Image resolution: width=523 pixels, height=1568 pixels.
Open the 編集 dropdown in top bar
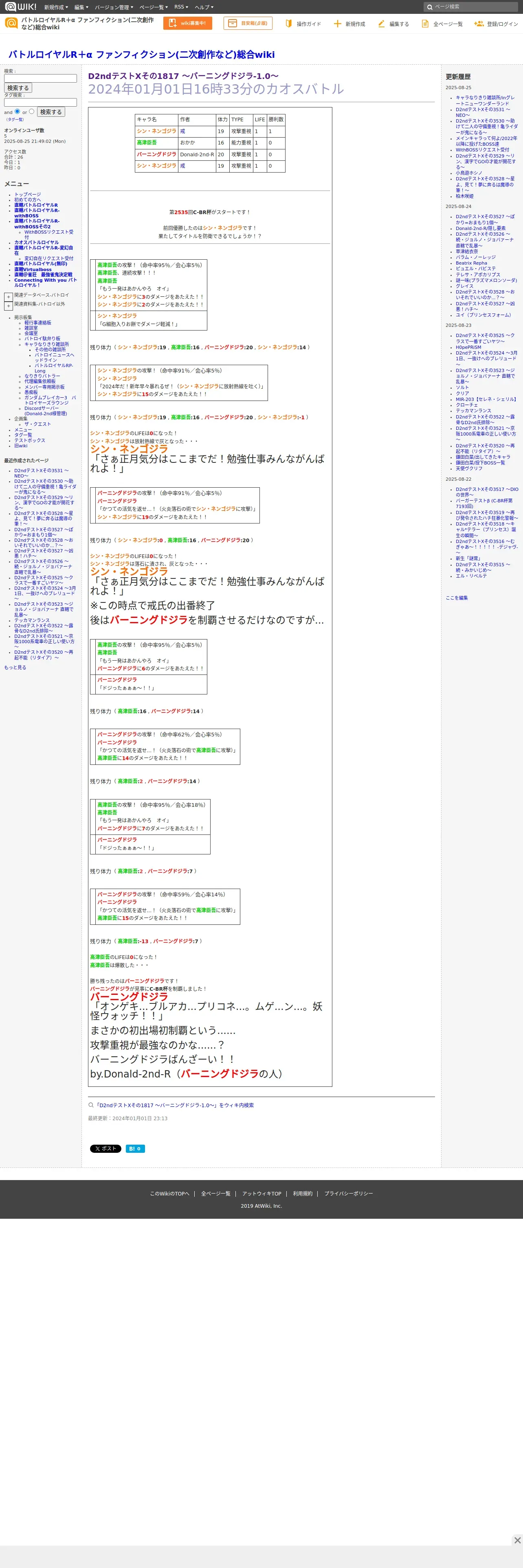(81, 7)
